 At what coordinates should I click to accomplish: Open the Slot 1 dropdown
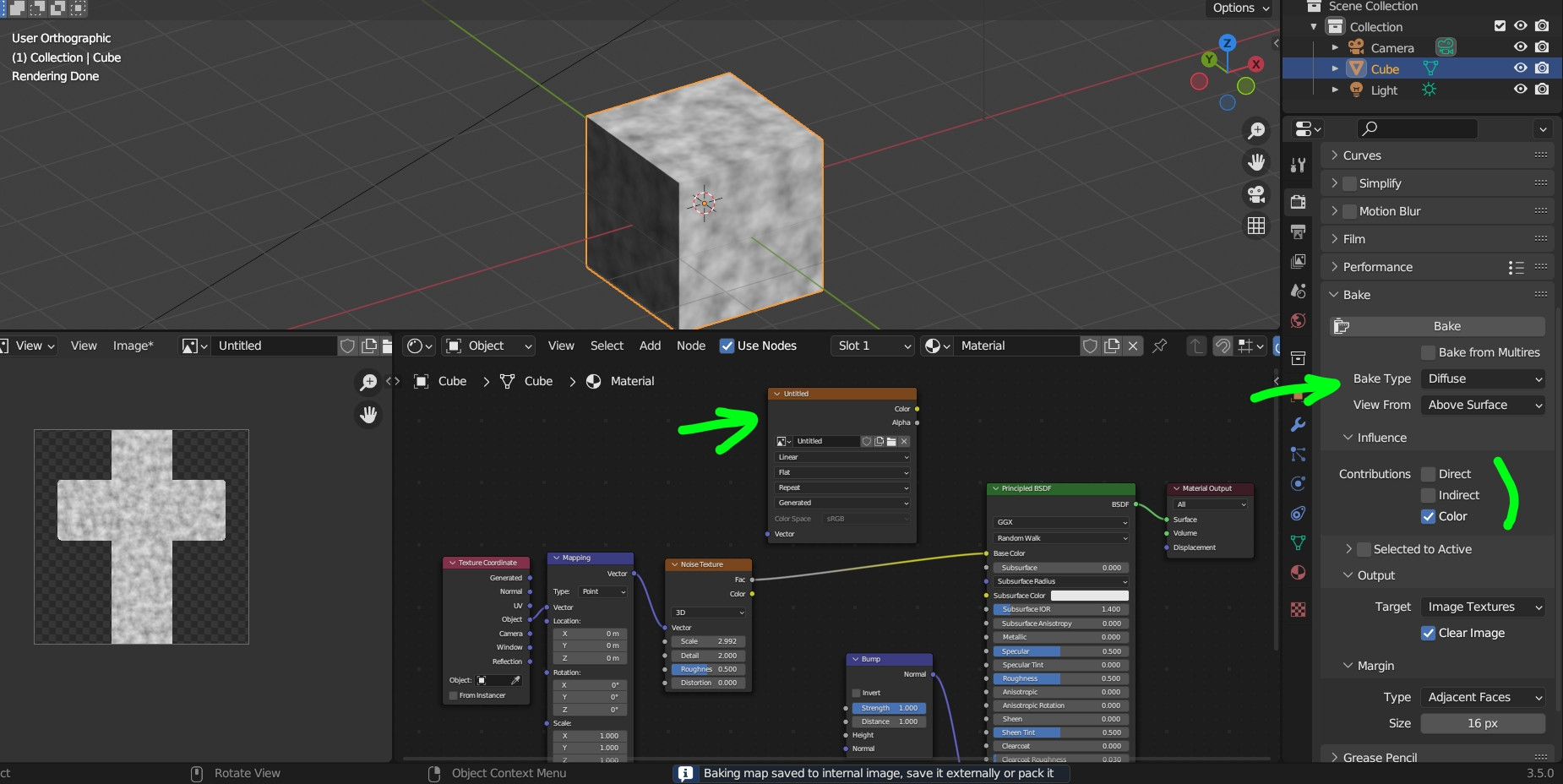coord(873,346)
